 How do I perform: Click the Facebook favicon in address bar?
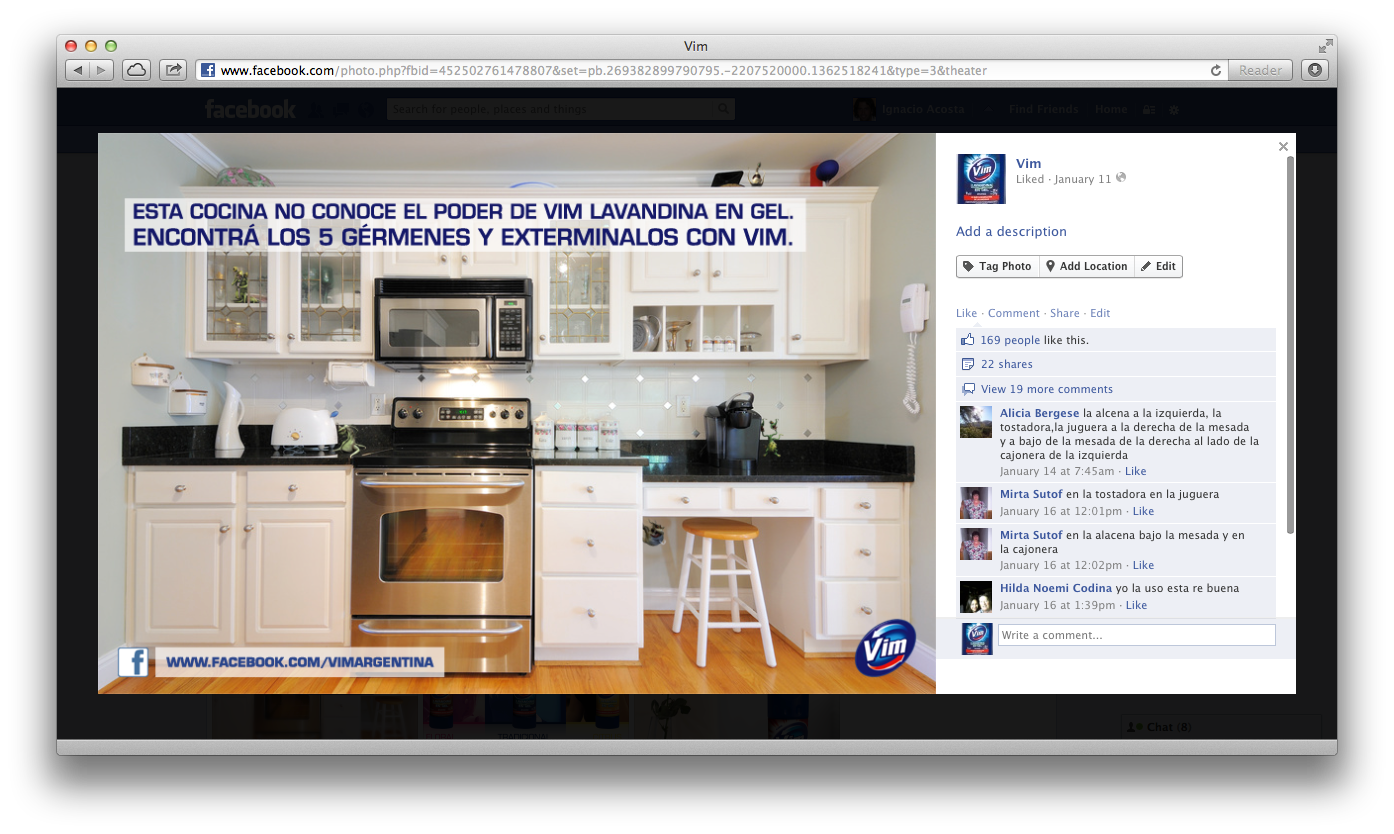pyautogui.click(x=208, y=70)
